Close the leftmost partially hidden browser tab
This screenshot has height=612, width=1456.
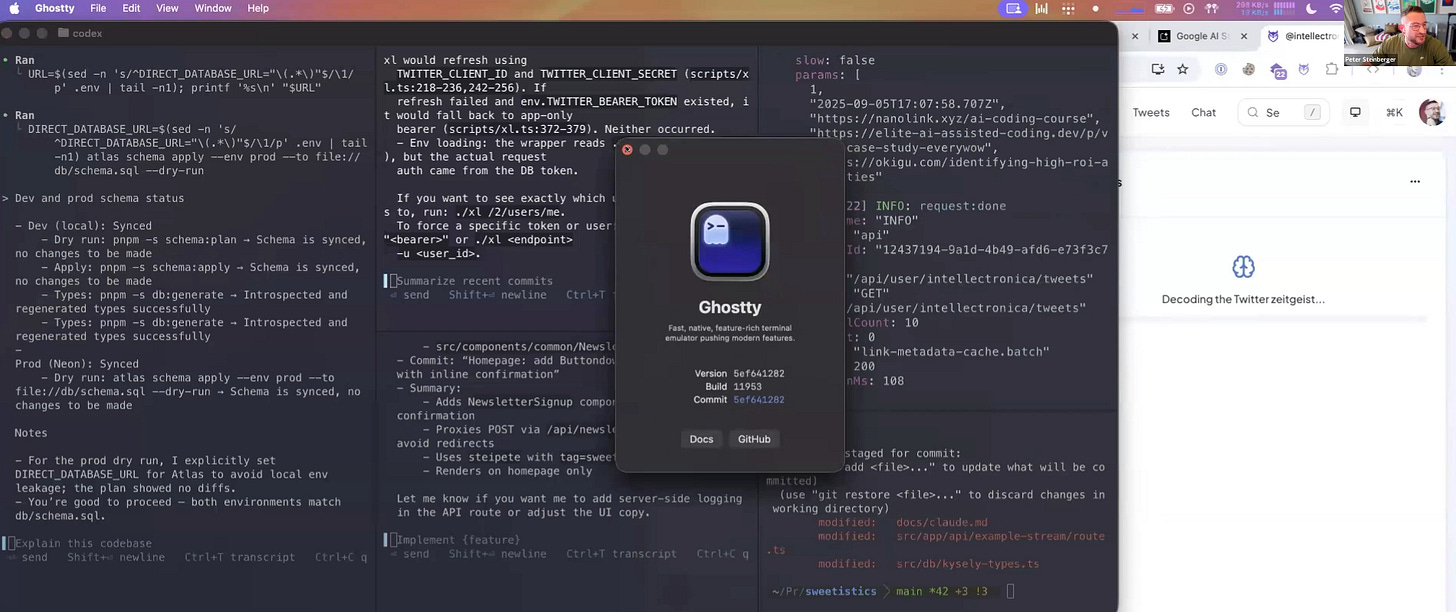click(1135, 36)
